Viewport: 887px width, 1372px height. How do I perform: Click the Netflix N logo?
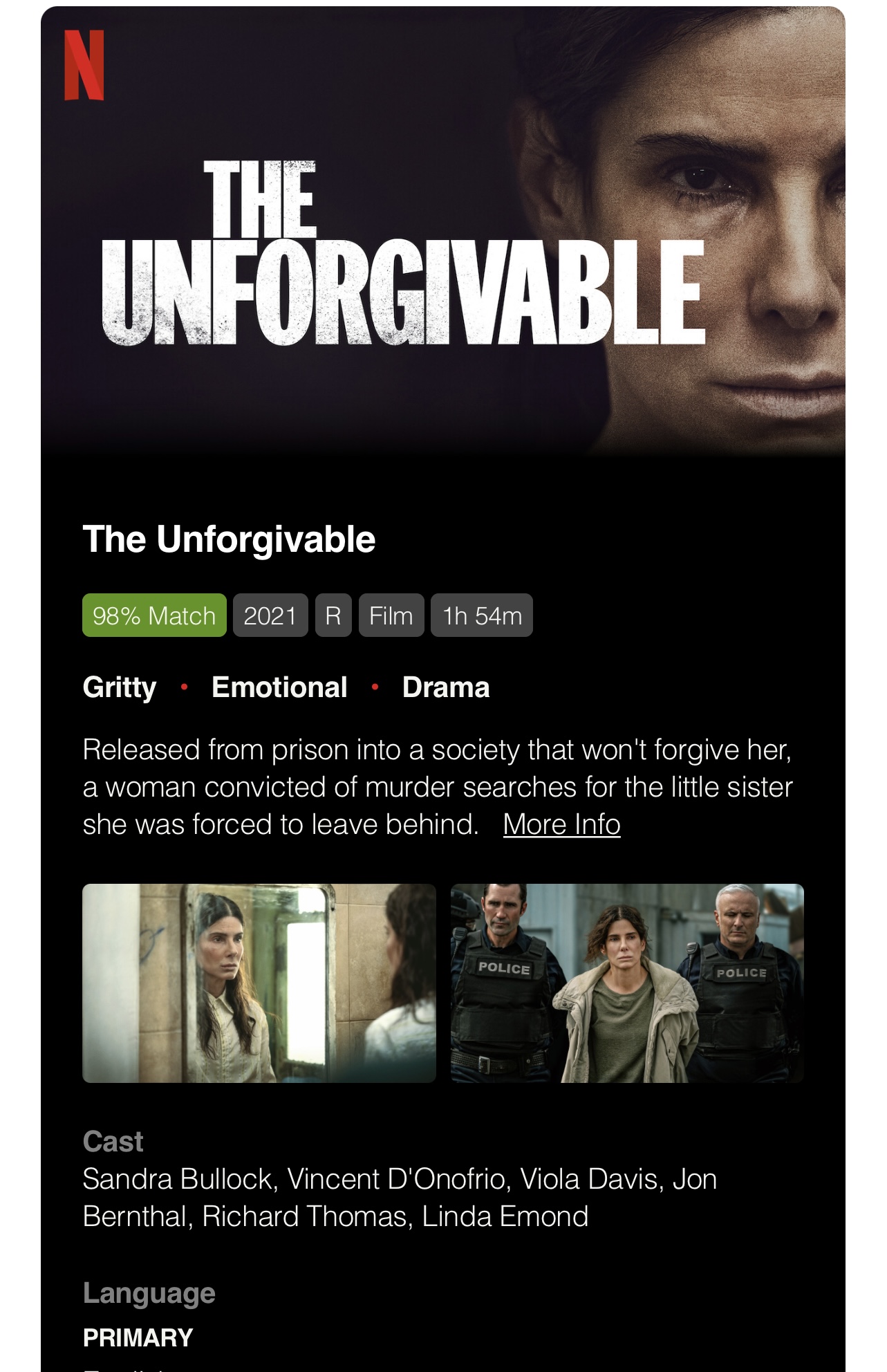point(84,65)
